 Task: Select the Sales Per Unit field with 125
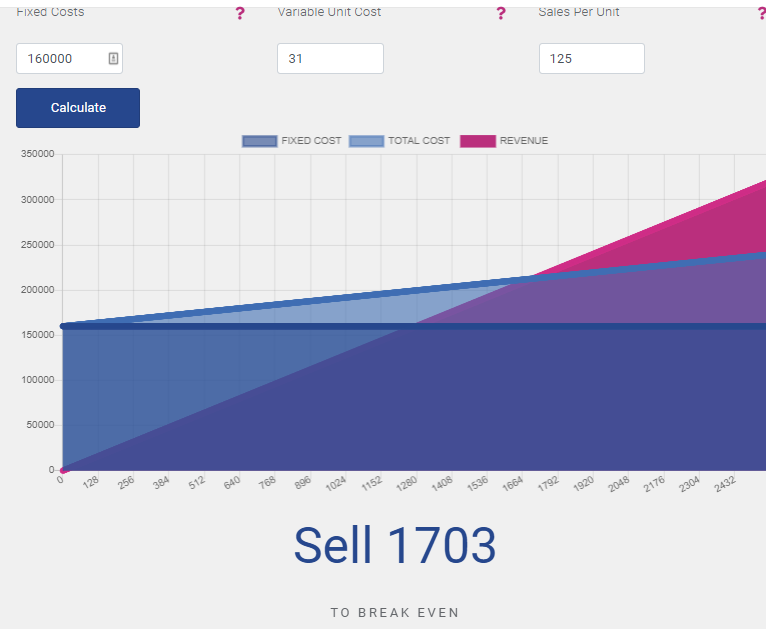click(591, 59)
